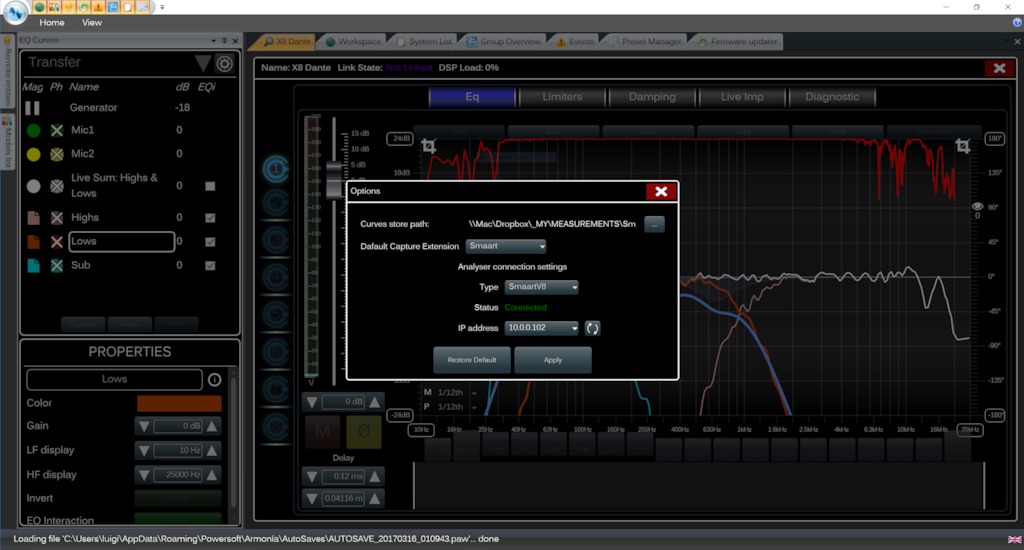1024x550 pixels.
Task: Select channel 8 circular button
Action: (x=276, y=427)
